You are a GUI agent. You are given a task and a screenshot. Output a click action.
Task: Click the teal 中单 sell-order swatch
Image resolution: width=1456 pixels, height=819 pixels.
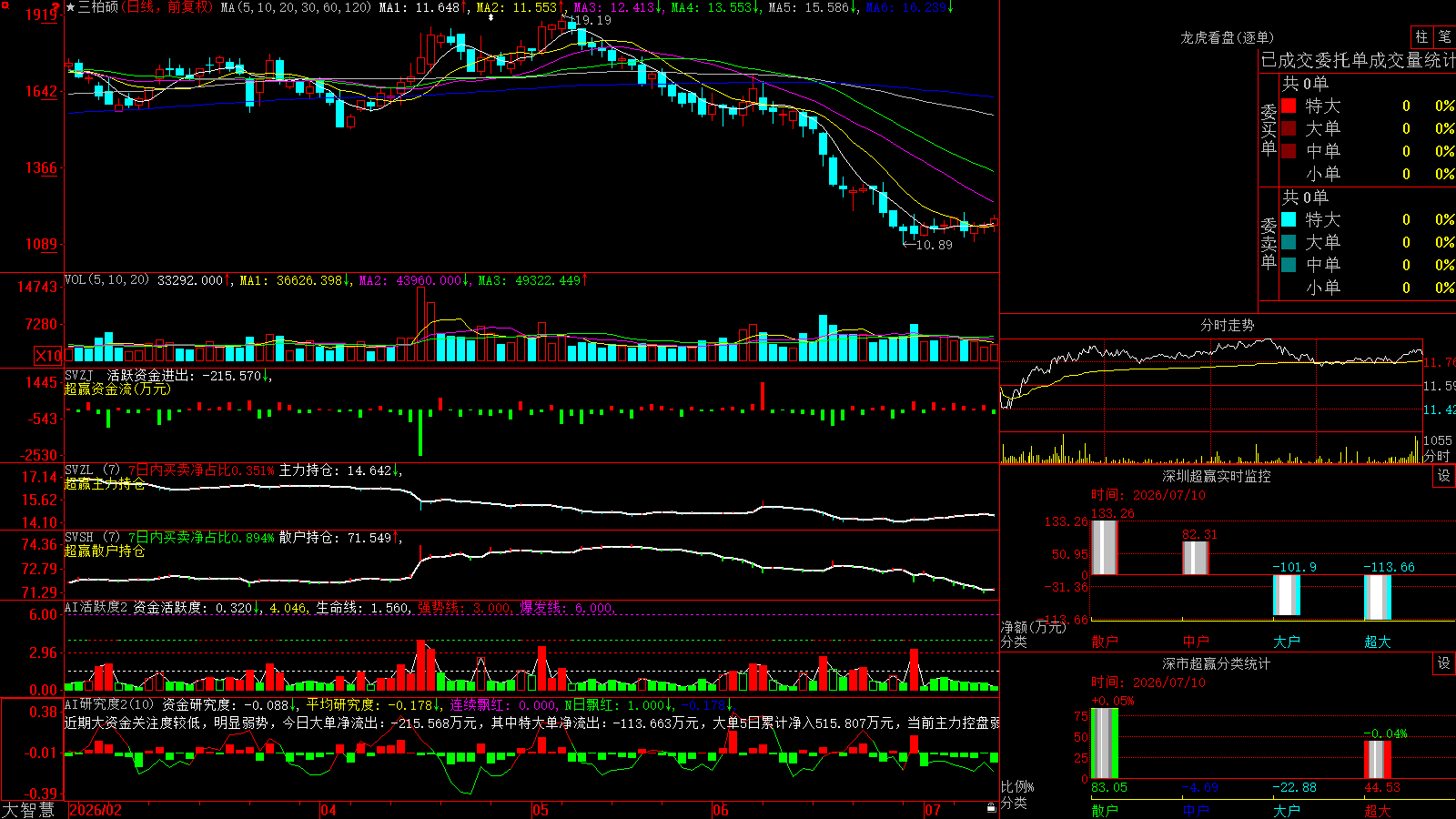tap(1289, 265)
